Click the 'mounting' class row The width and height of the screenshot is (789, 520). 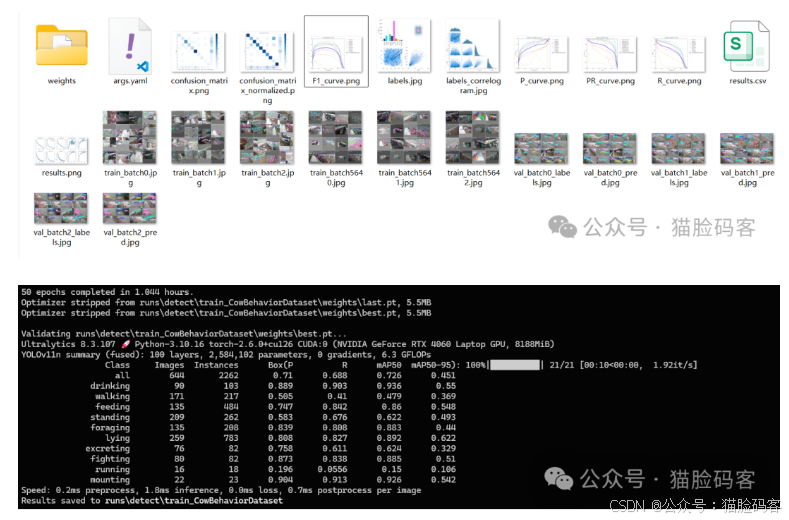[x=273, y=480]
